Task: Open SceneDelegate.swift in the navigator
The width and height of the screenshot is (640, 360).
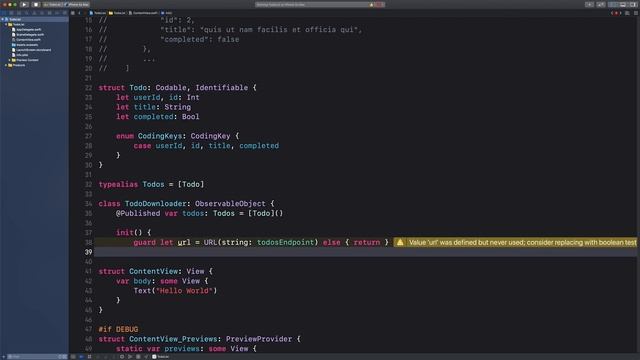Action: [28, 35]
